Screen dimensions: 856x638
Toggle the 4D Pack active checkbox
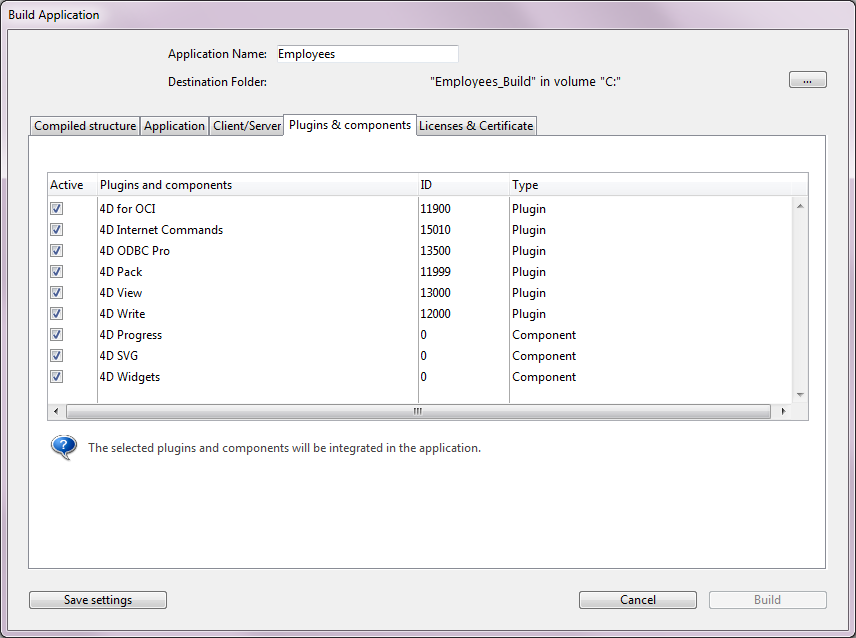(57, 272)
